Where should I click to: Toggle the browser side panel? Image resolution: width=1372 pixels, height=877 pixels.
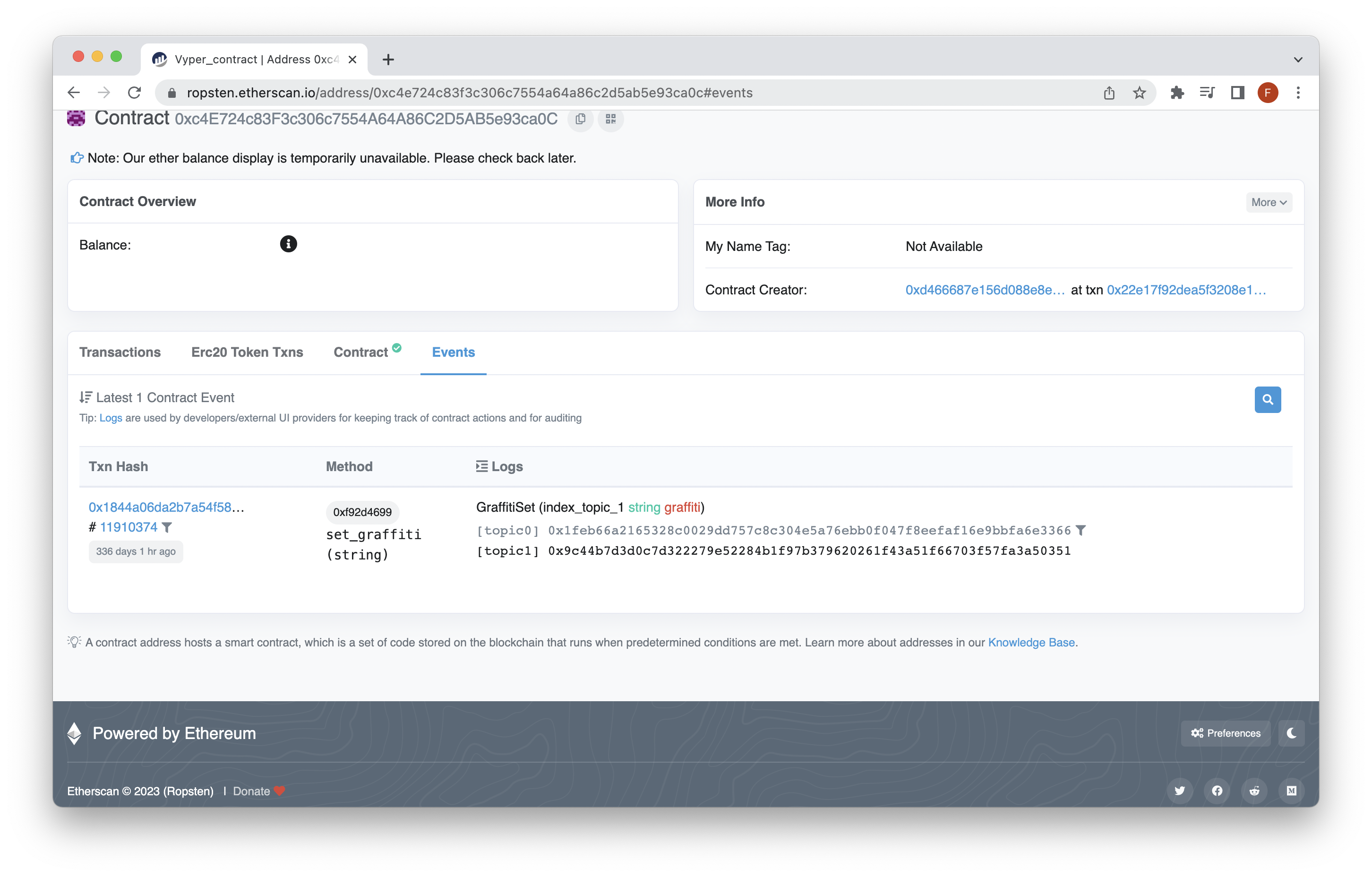click(1237, 93)
